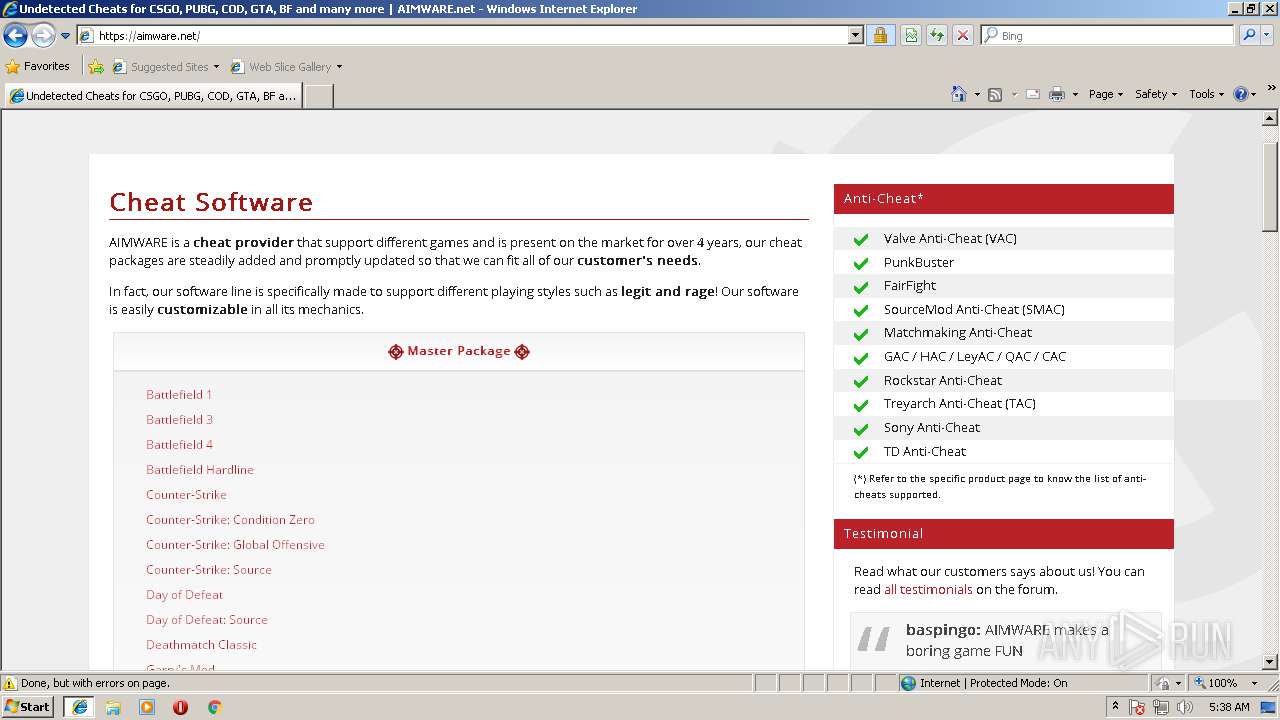Open a new blank tab
Image resolution: width=1280 pixels, height=720 pixels.
[x=318, y=96]
